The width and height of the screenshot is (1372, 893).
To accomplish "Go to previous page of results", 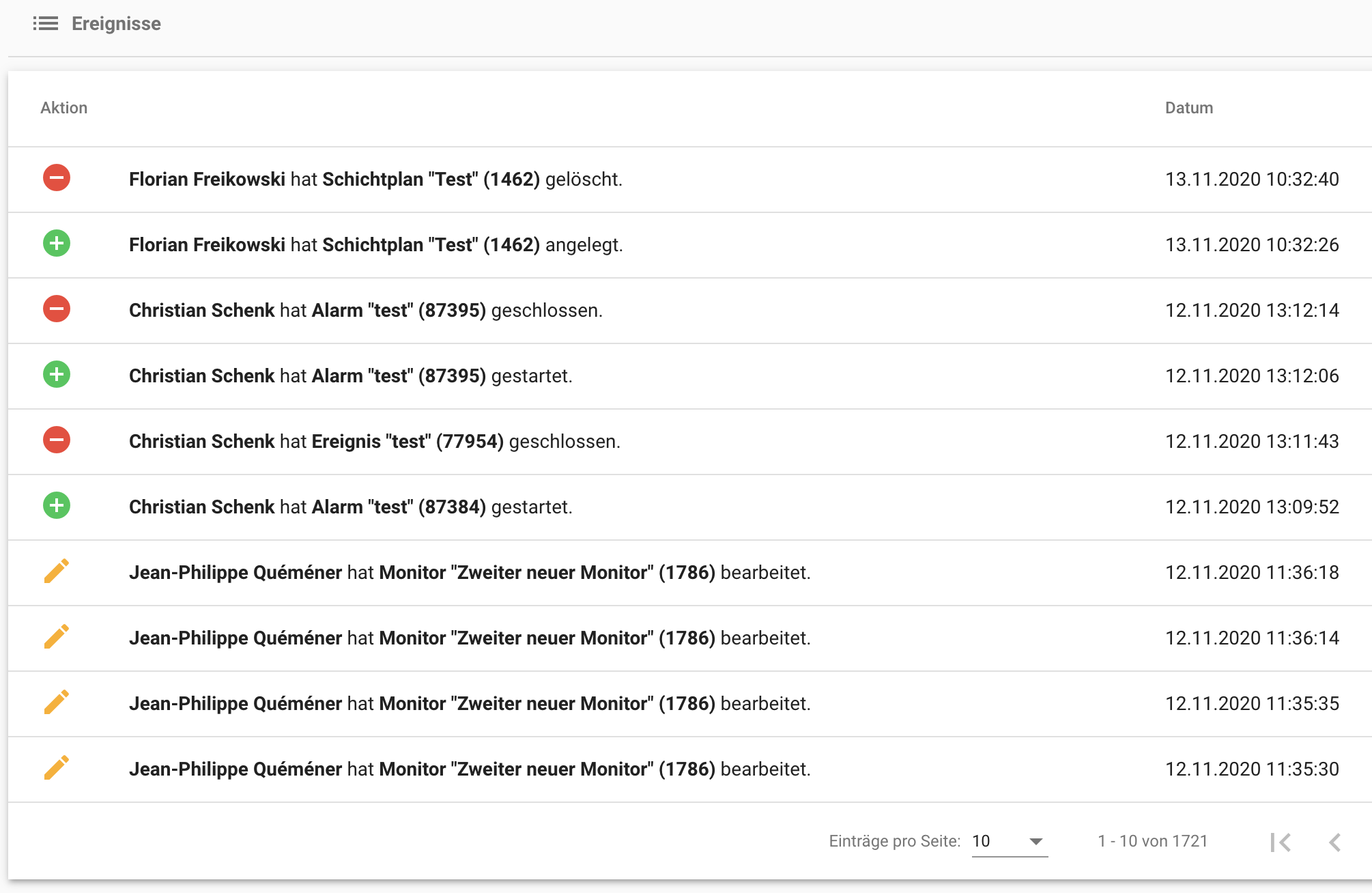I will pyautogui.click(x=1334, y=842).
